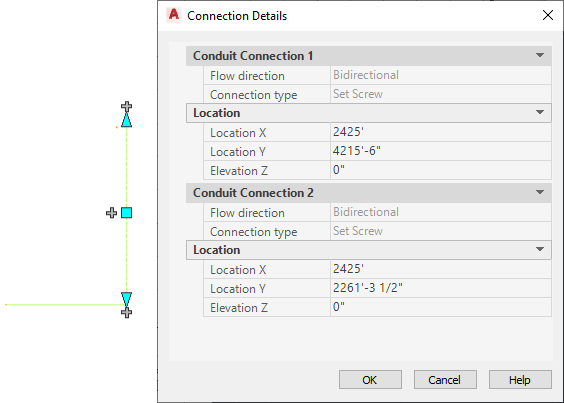Select the top cyan triangle grip on conduit
Image resolution: width=564 pixels, height=403 pixels.
point(126,120)
